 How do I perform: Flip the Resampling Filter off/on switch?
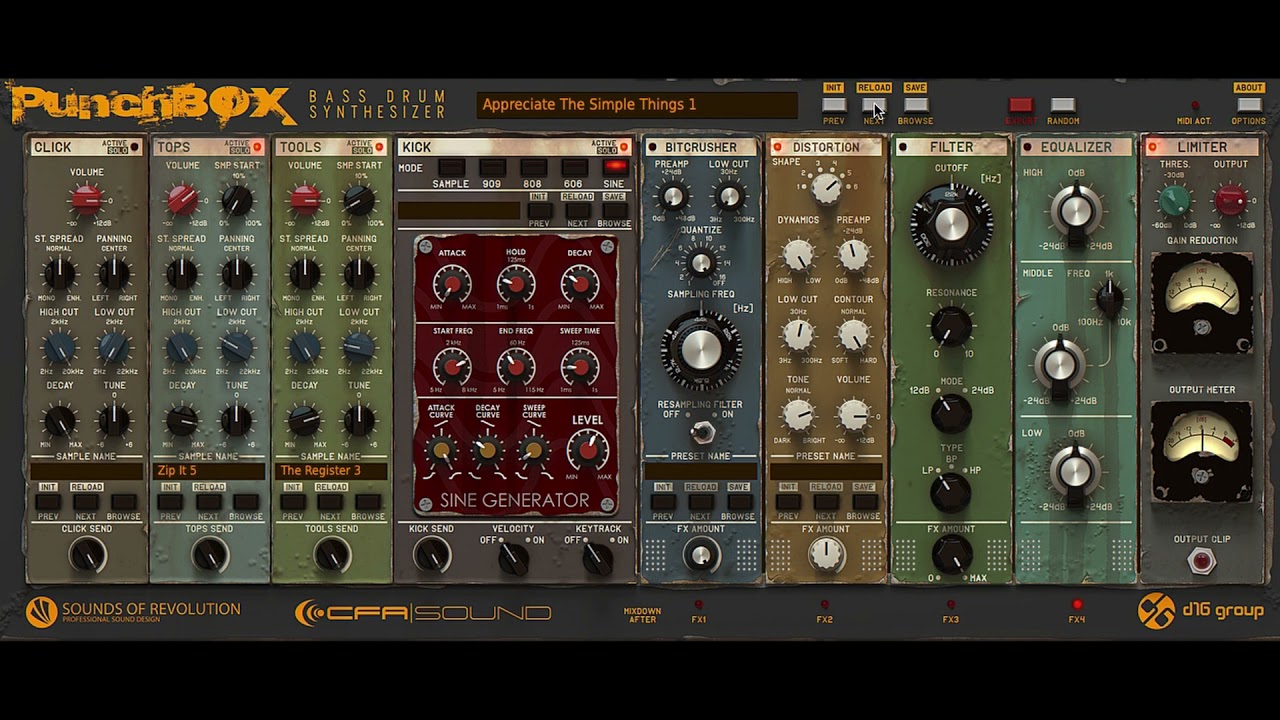702,432
